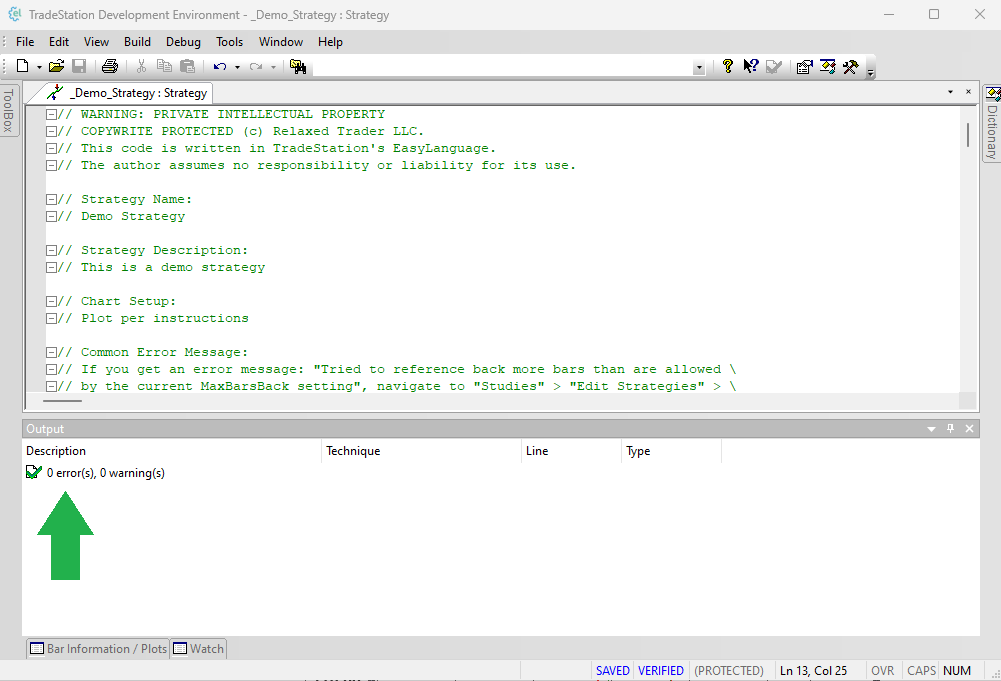Click the Paste clipboard icon
1001x681 pixels.
[x=187, y=66]
